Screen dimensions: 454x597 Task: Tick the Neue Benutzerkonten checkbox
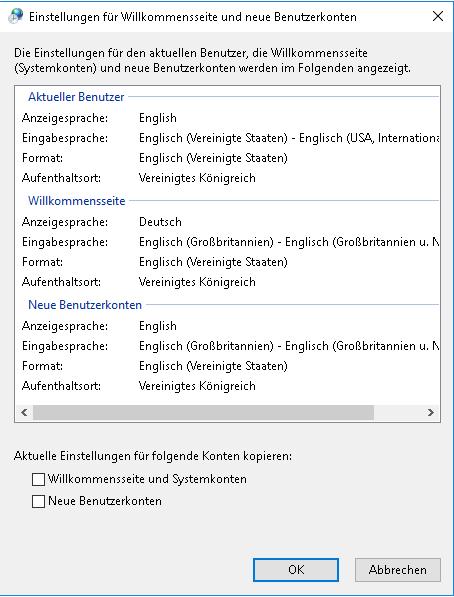(x=38, y=501)
